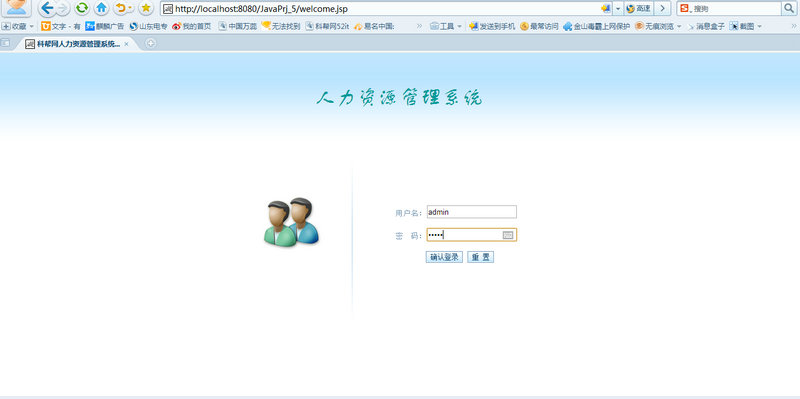Open the 易名中国 bookmark

click(x=374, y=26)
